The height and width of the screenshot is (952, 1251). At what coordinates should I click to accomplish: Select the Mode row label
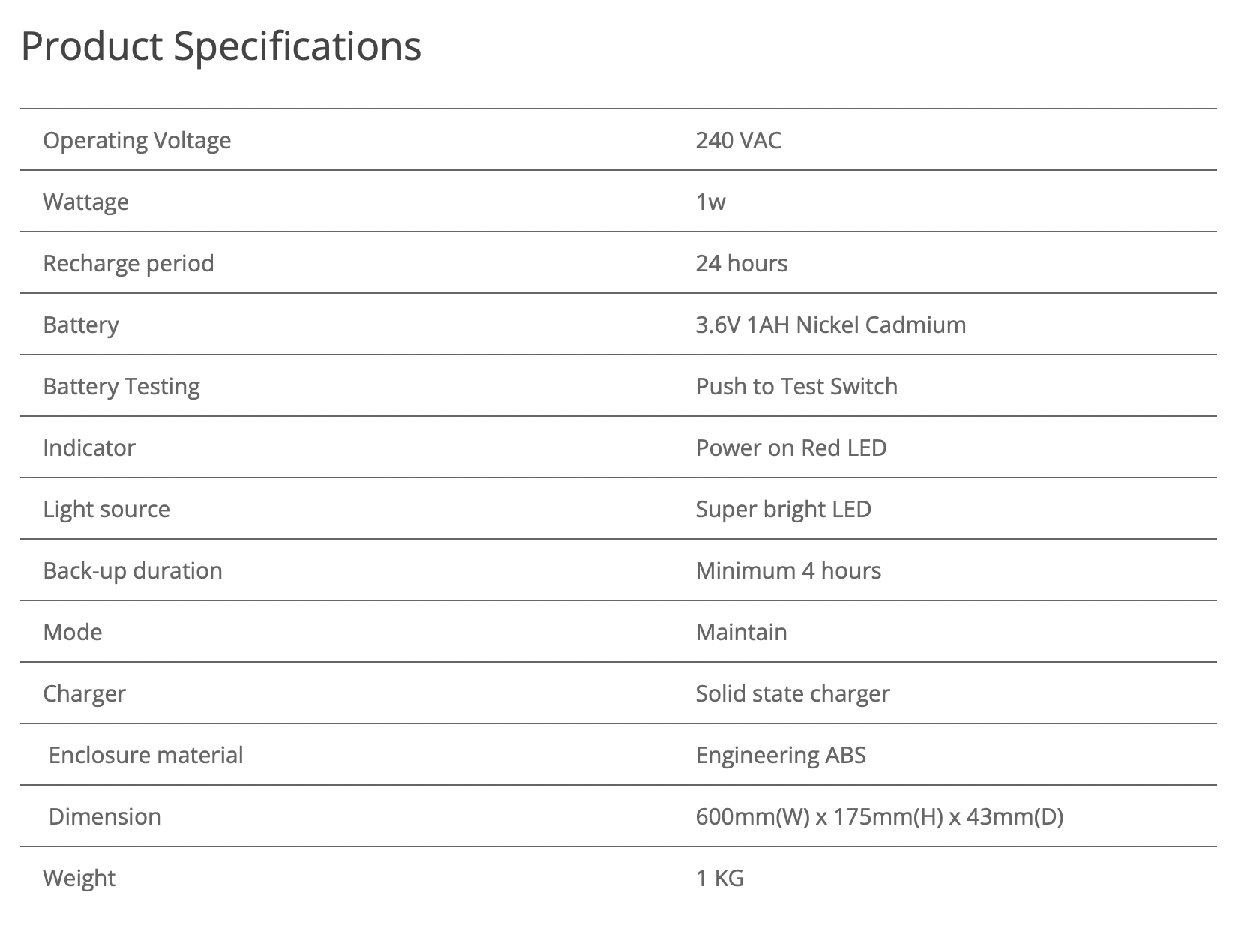72,632
